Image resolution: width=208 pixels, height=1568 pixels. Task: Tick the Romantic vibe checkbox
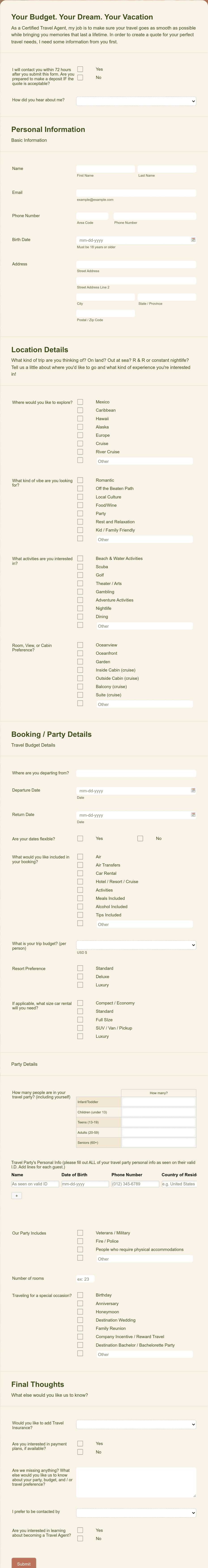click(x=80, y=480)
